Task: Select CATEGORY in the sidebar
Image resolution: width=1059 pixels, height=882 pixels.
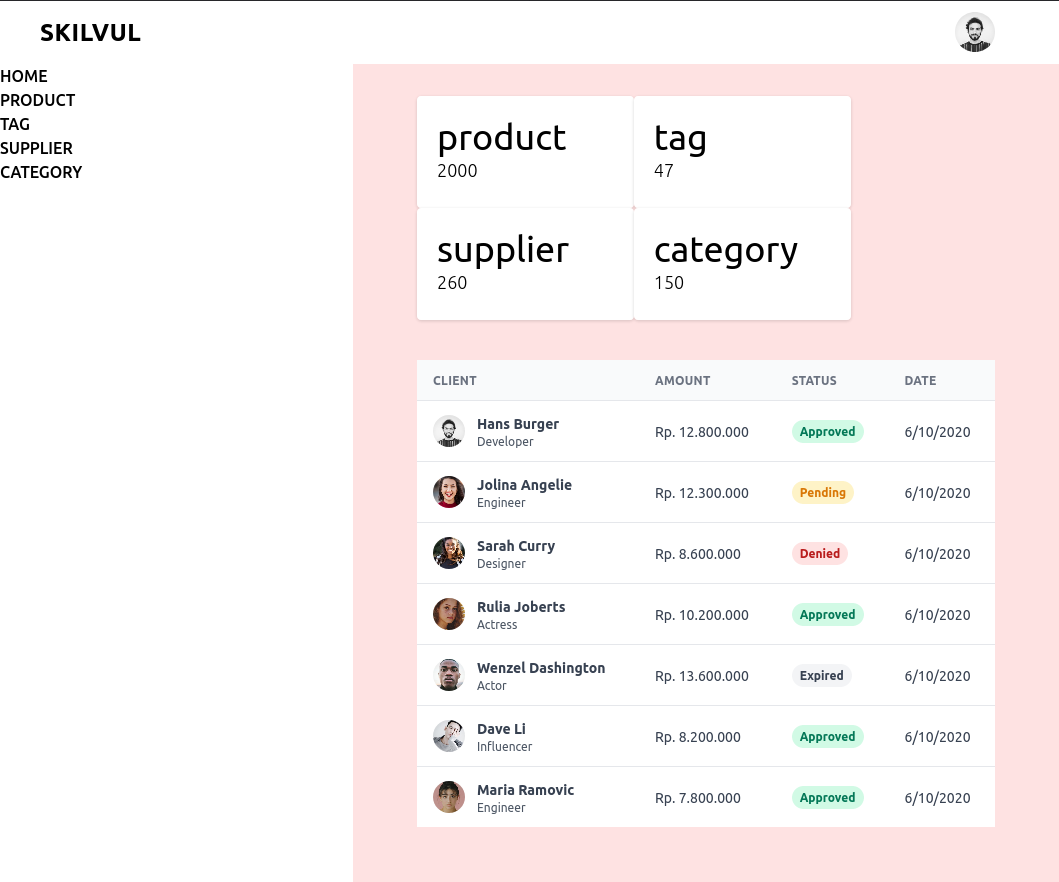Action: 41,172
